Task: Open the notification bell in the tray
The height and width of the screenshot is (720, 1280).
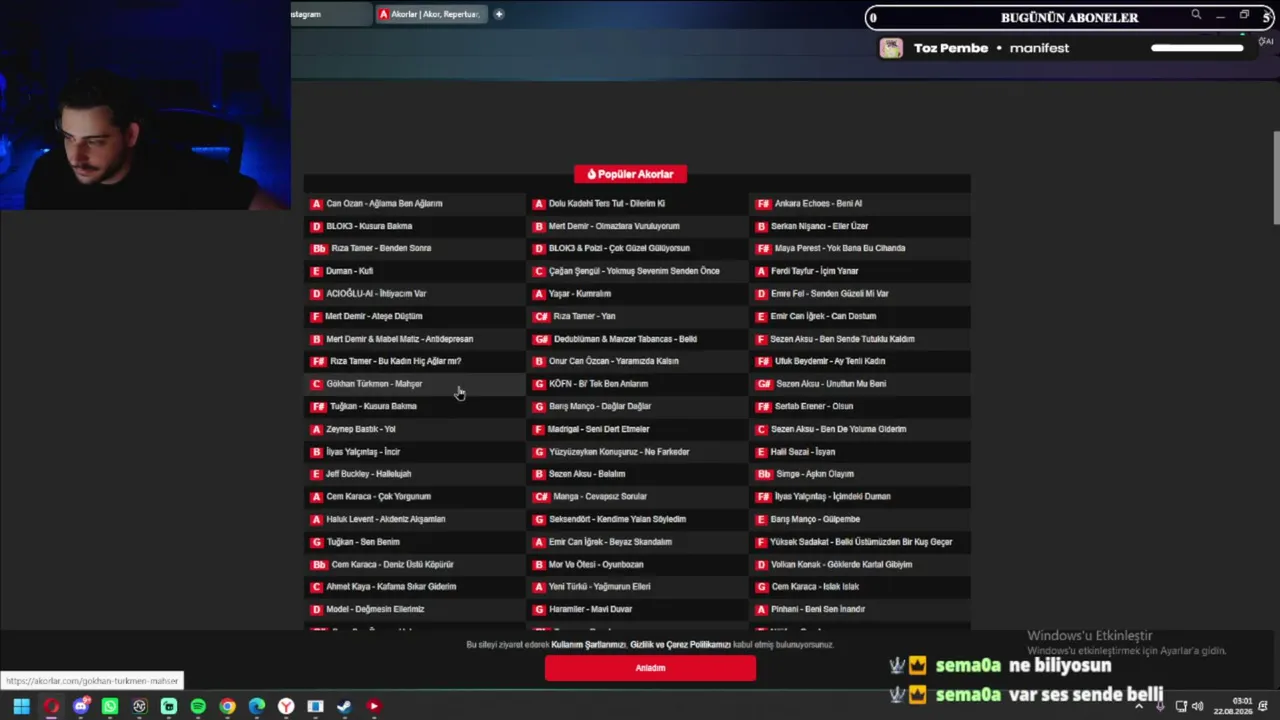Action: [x=1261, y=706]
